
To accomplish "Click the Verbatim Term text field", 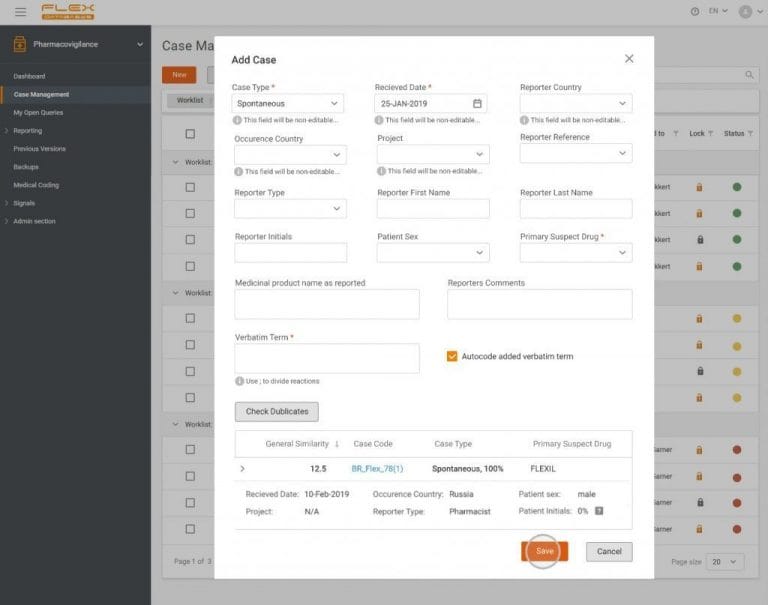I will (326, 358).
